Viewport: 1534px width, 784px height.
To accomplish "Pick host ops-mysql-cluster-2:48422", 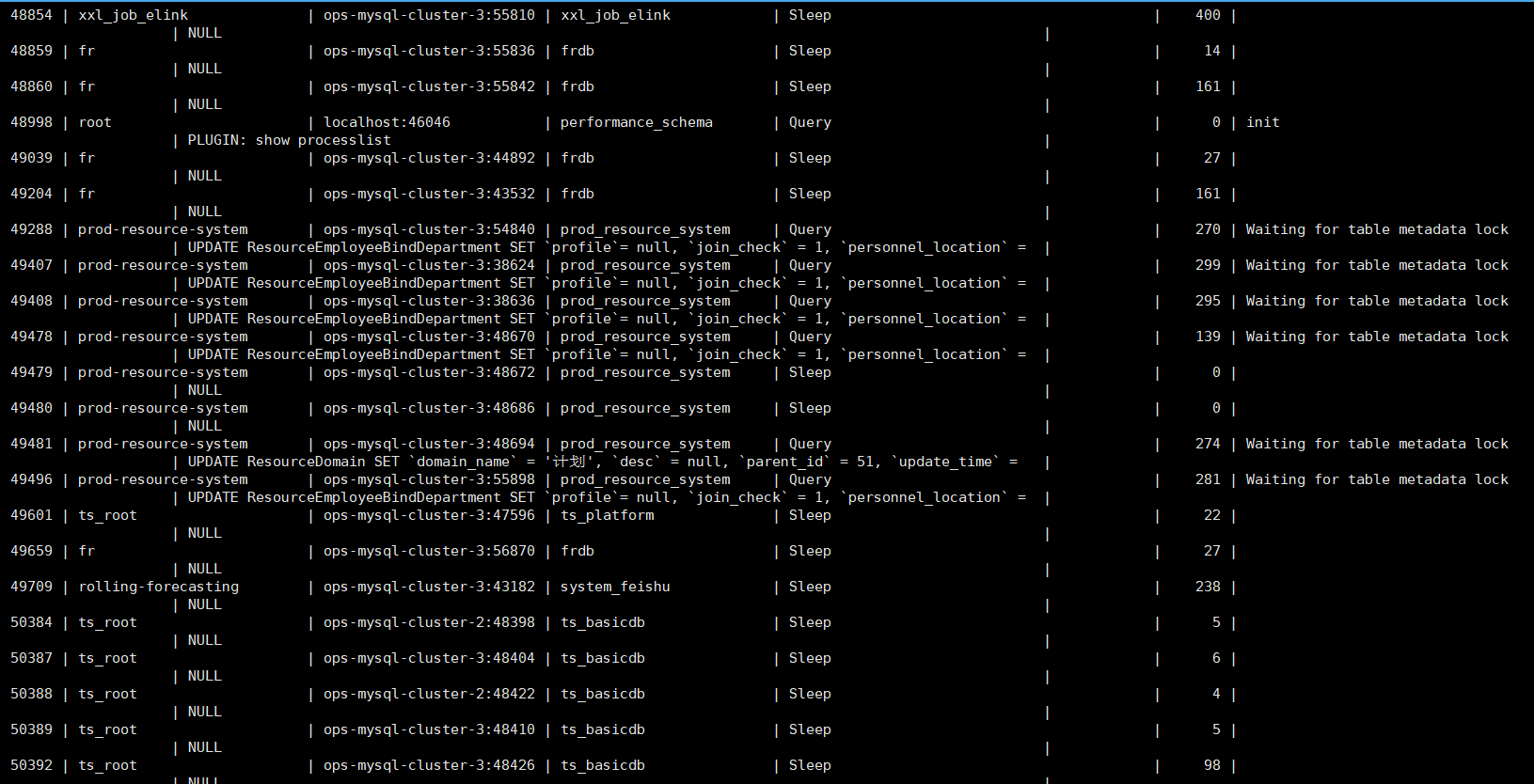I will click(429, 694).
